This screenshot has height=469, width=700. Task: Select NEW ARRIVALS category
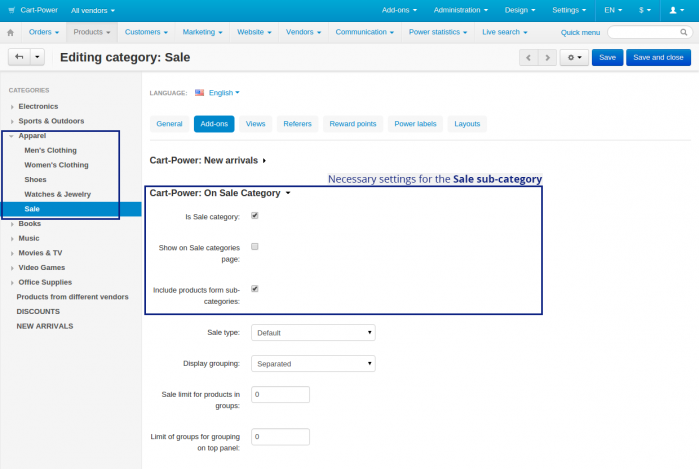point(45,326)
